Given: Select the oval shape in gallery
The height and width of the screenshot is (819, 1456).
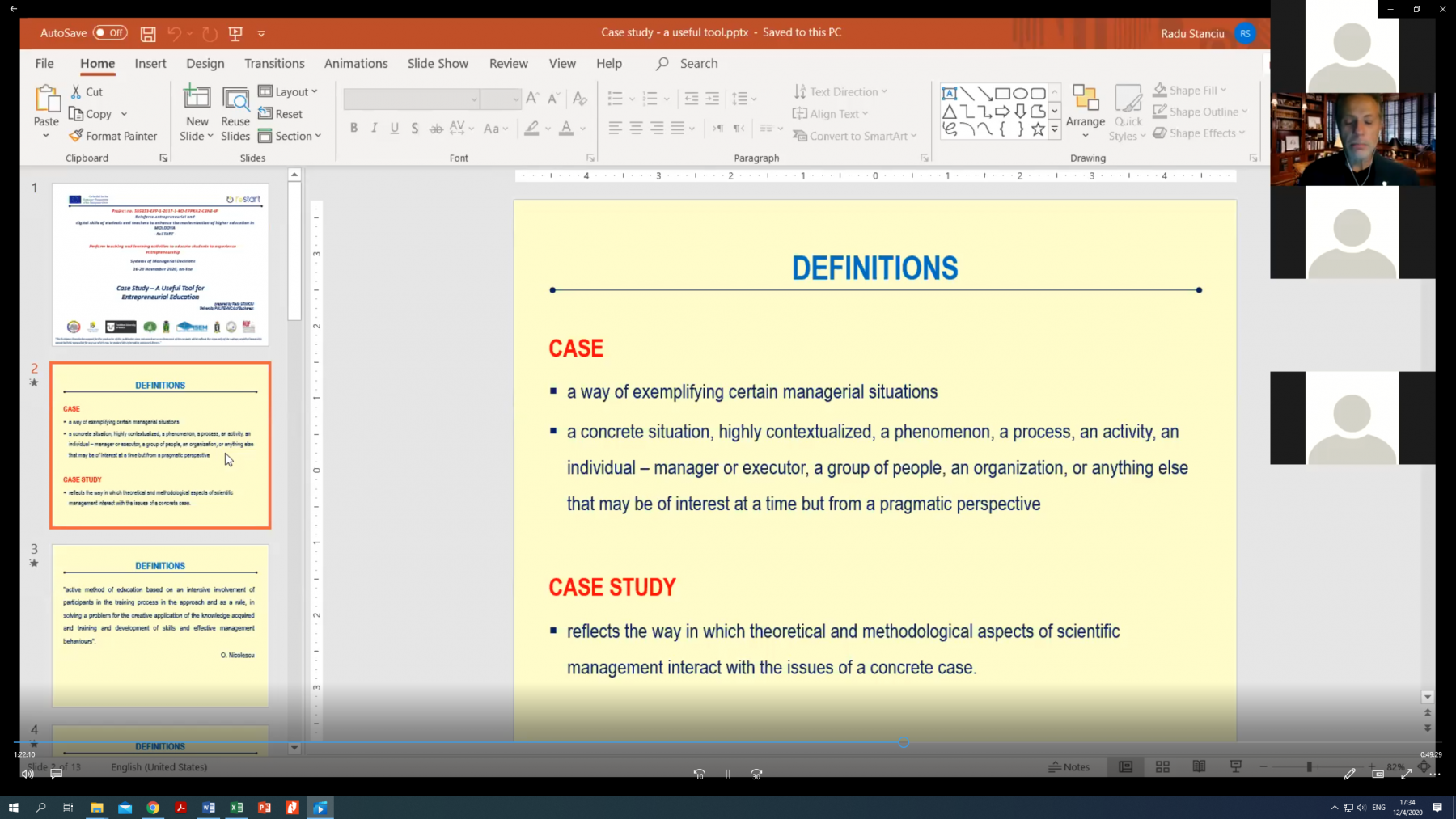Looking at the screenshot, I should tap(1020, 93).
